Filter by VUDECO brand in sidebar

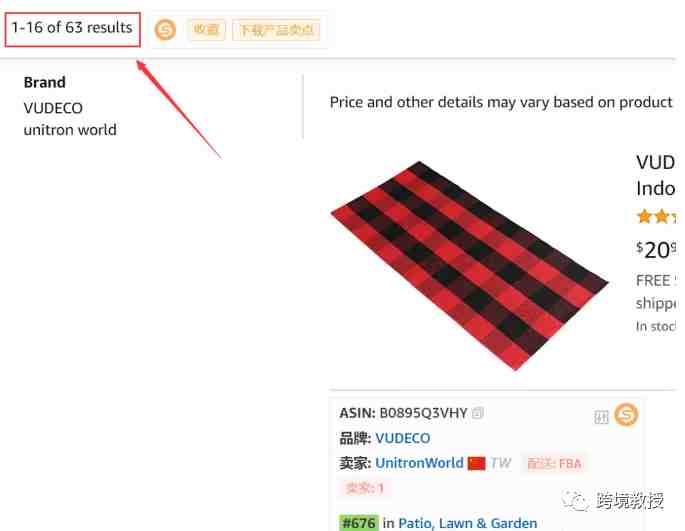[x=53, y=108]
